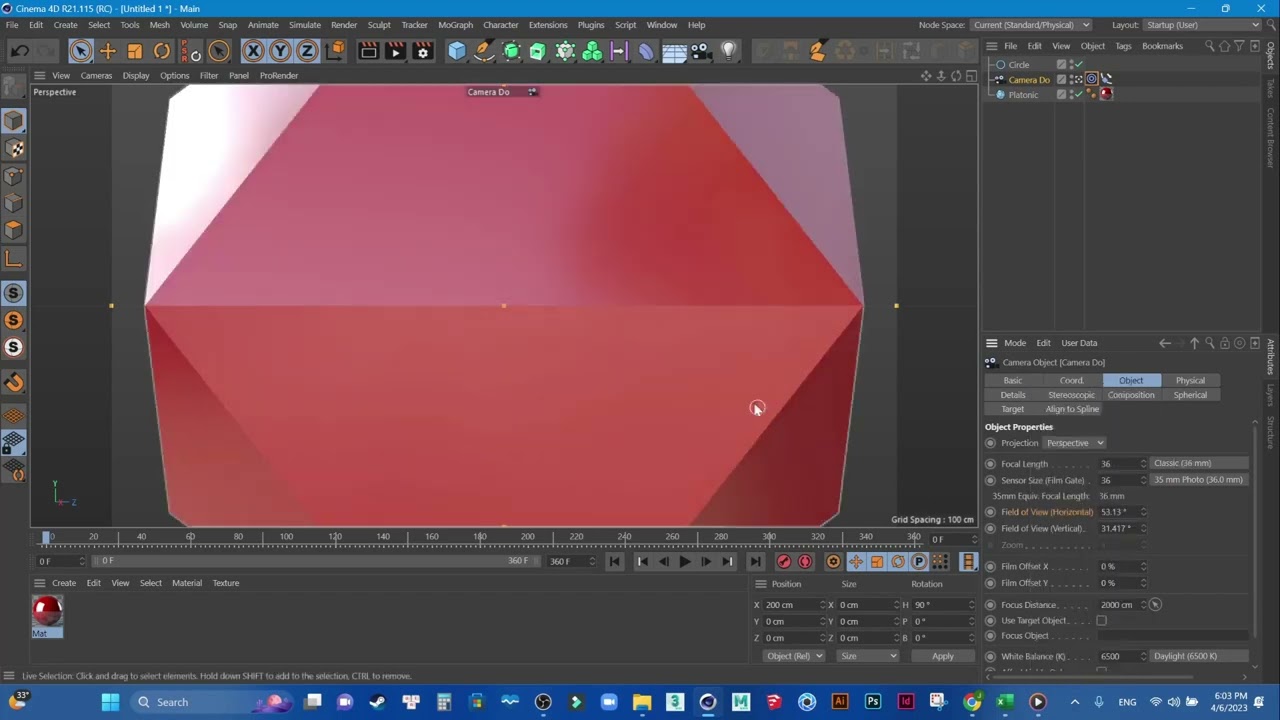Select the Scale tool in the top toolbar
The width and height of the screenshot is (1280, 720).
(x=135, y=51)
